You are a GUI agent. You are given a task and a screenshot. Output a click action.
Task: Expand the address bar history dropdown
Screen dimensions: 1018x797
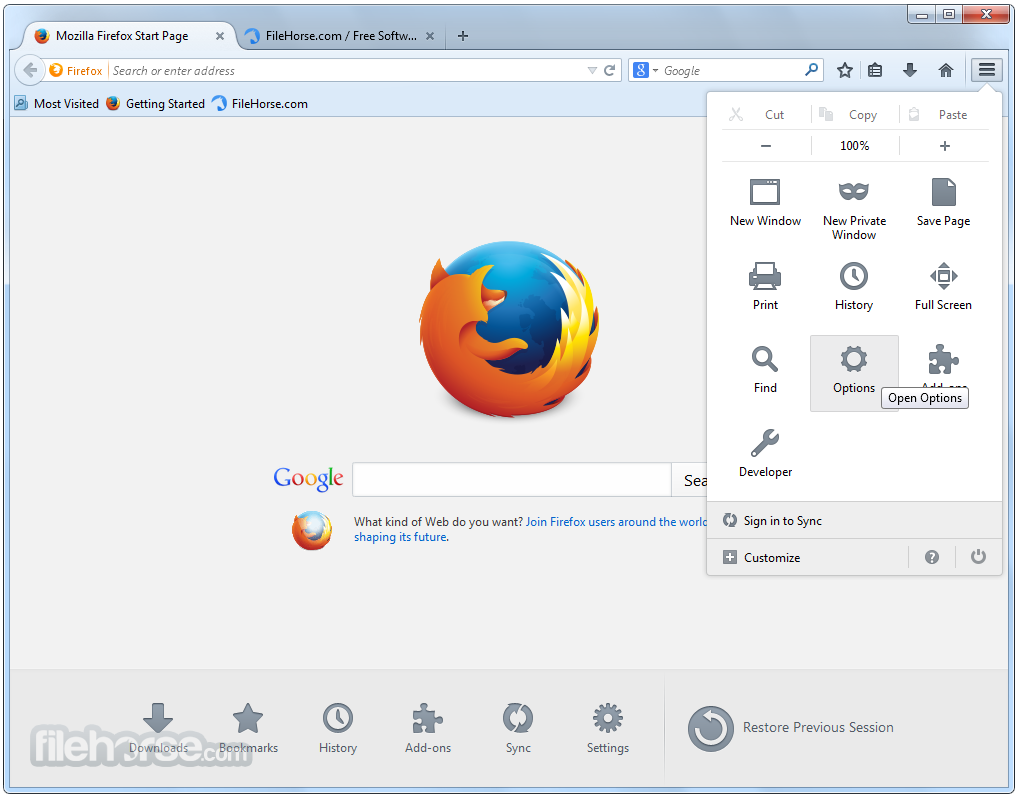pos(591,70)
